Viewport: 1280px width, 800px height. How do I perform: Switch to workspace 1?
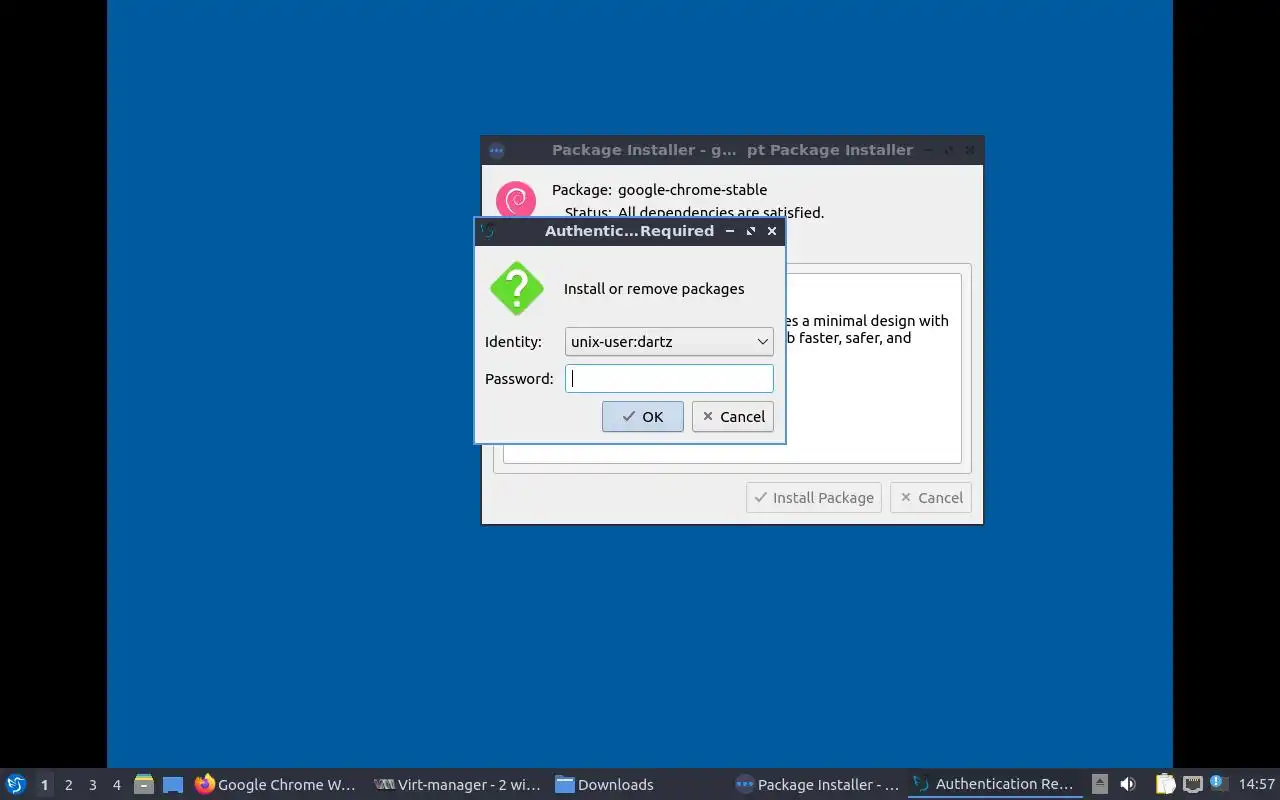coord(44,785)
